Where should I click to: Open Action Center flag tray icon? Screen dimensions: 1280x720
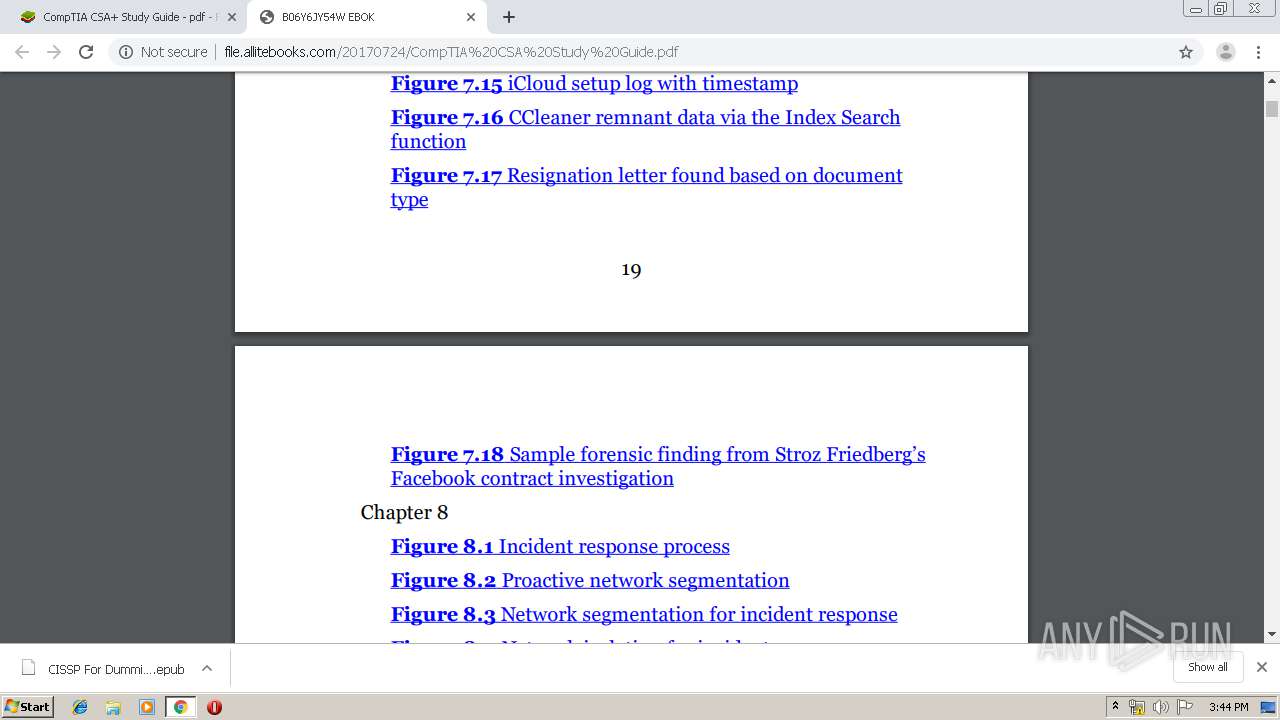pyautogui.click(x=1183, y=707)
